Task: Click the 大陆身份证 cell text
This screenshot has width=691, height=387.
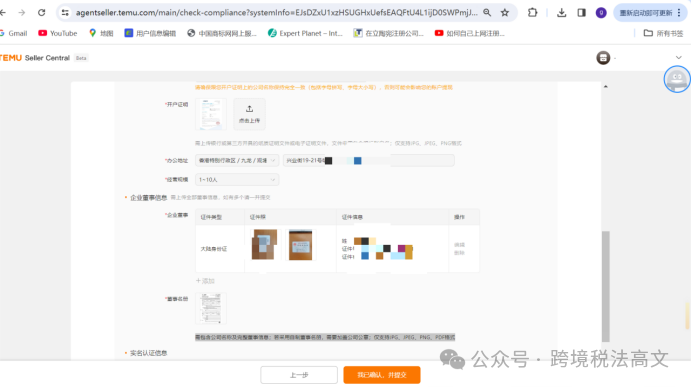Action: coord(214,249)
